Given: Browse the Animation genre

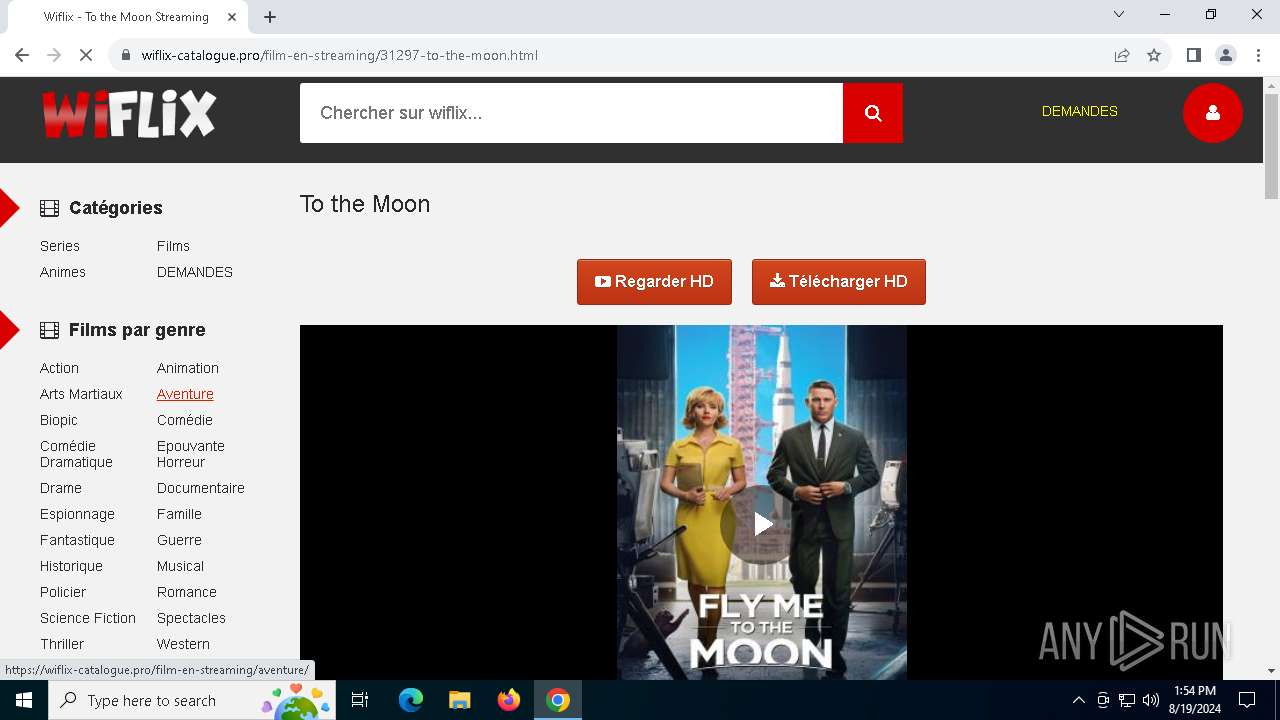Looking at the screenshot, I should (188, 368).
